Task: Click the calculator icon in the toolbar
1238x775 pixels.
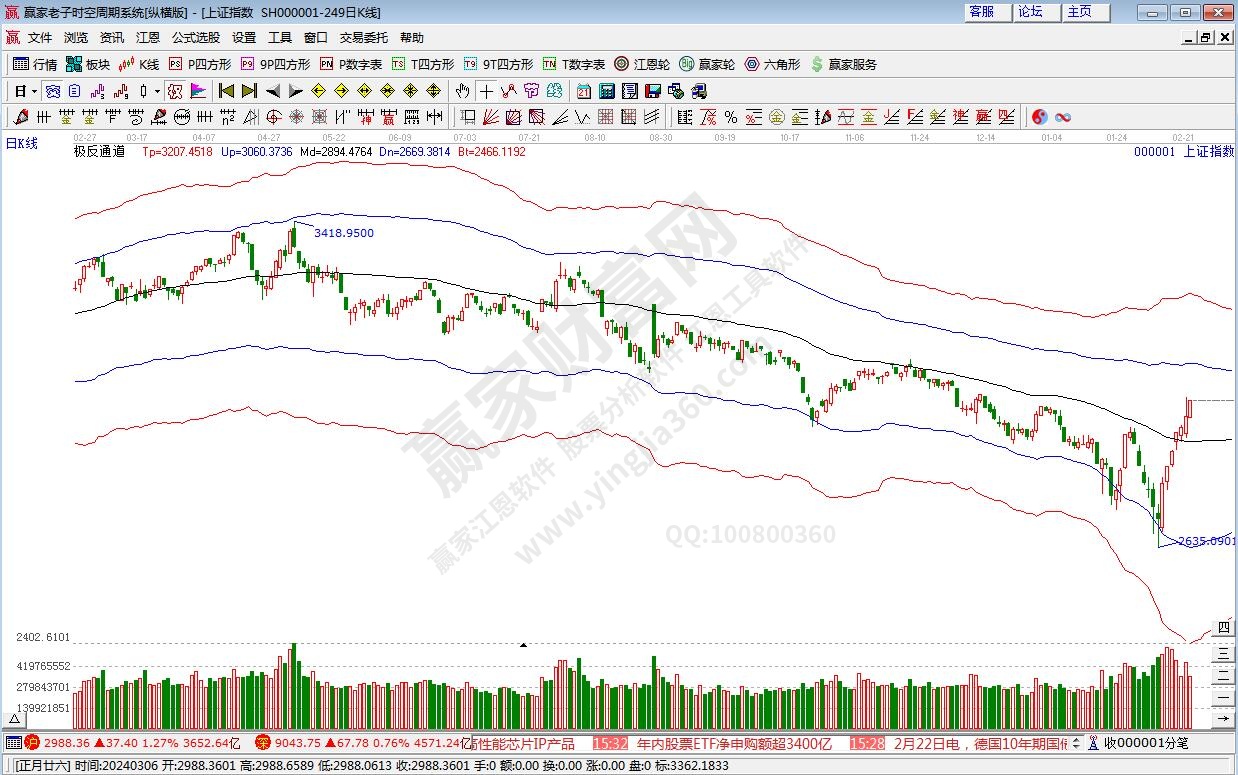Action: pos(605,91)
